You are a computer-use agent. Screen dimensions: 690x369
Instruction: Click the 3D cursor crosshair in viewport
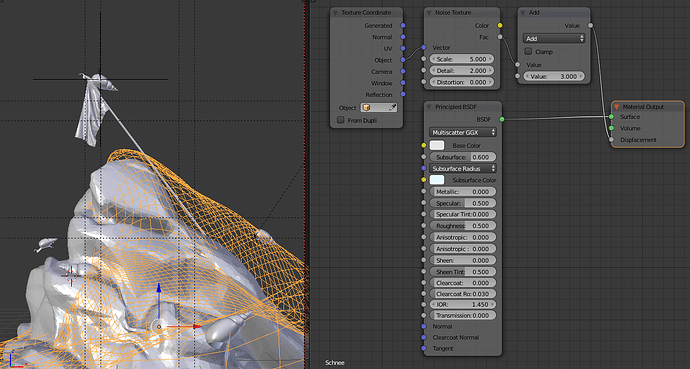coord(71,275)
